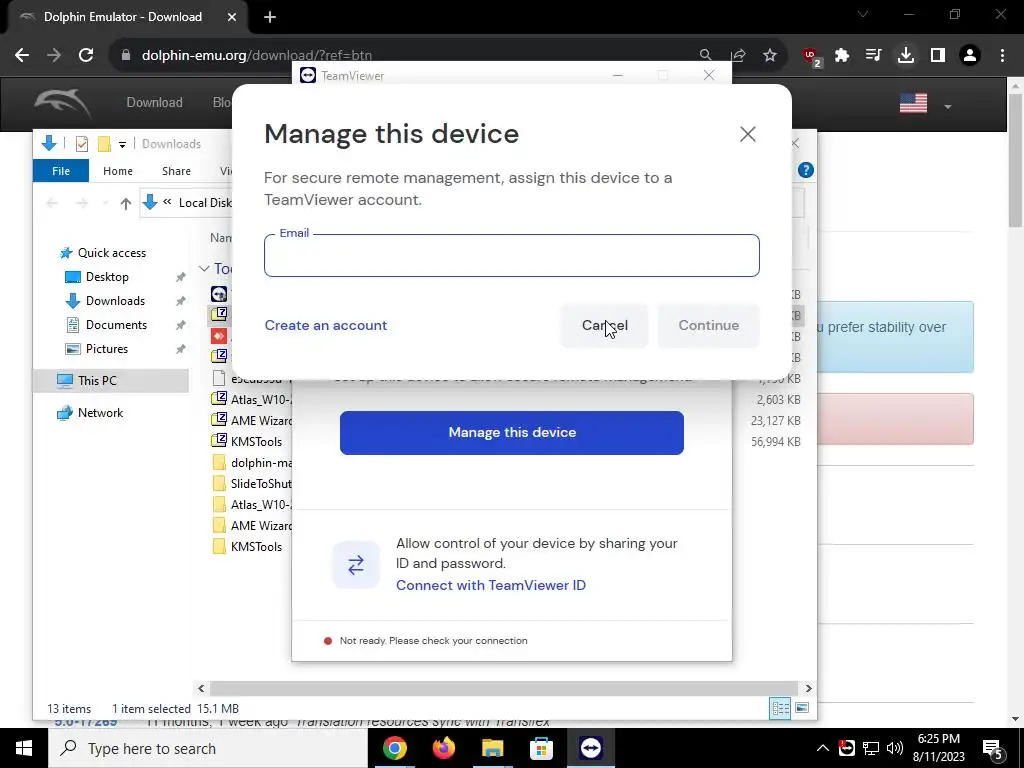Click the site lock icon in address bar
Screen dimensions: 1024x768
tap(126, 56)
